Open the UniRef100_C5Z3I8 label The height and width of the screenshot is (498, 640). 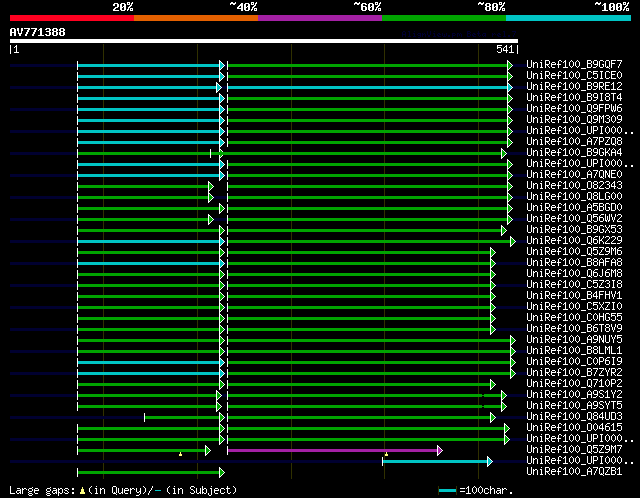click(x=574, y=285)
